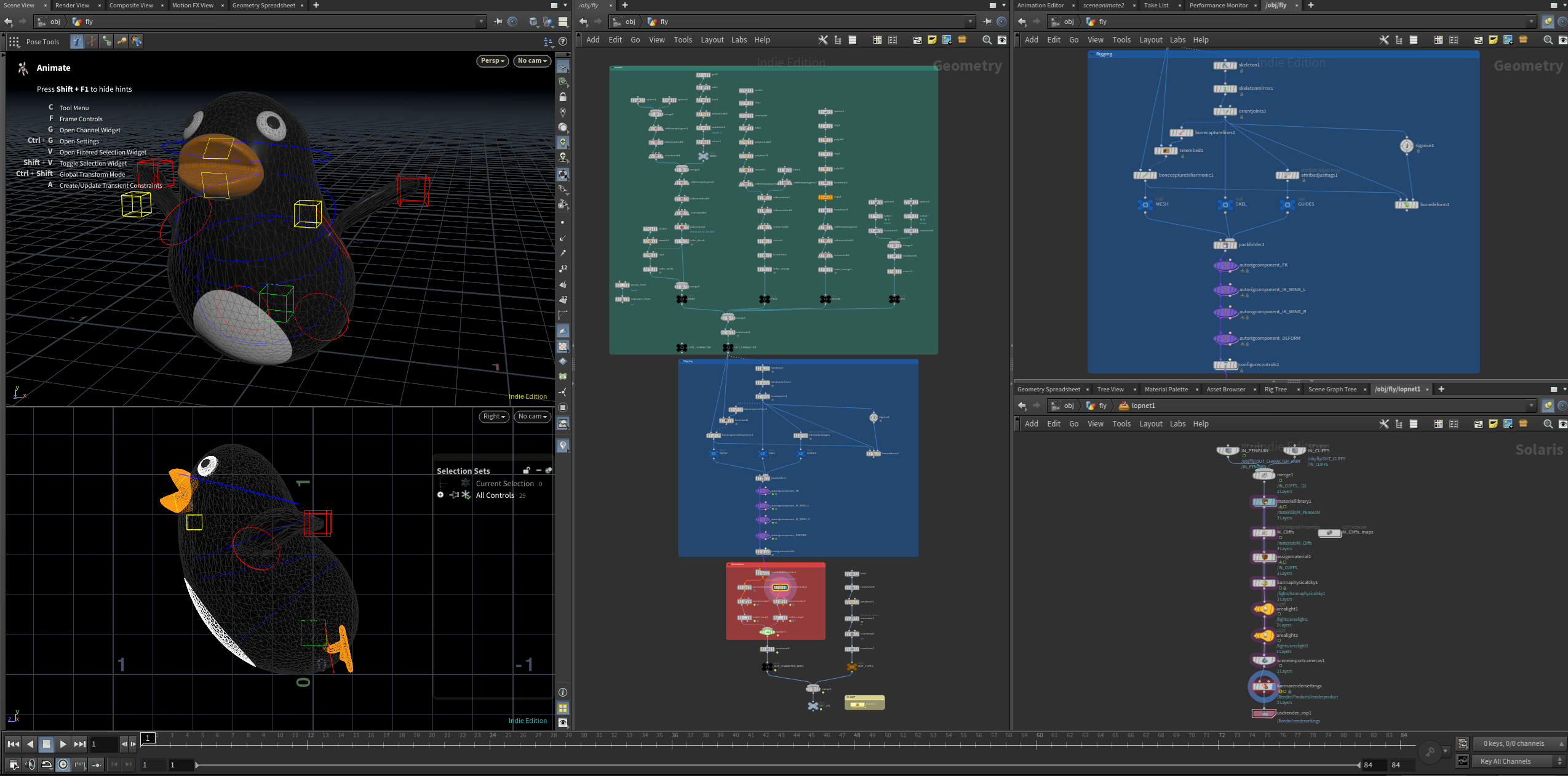Toggle the Selection Sets lock icon

tap(527, 471)
